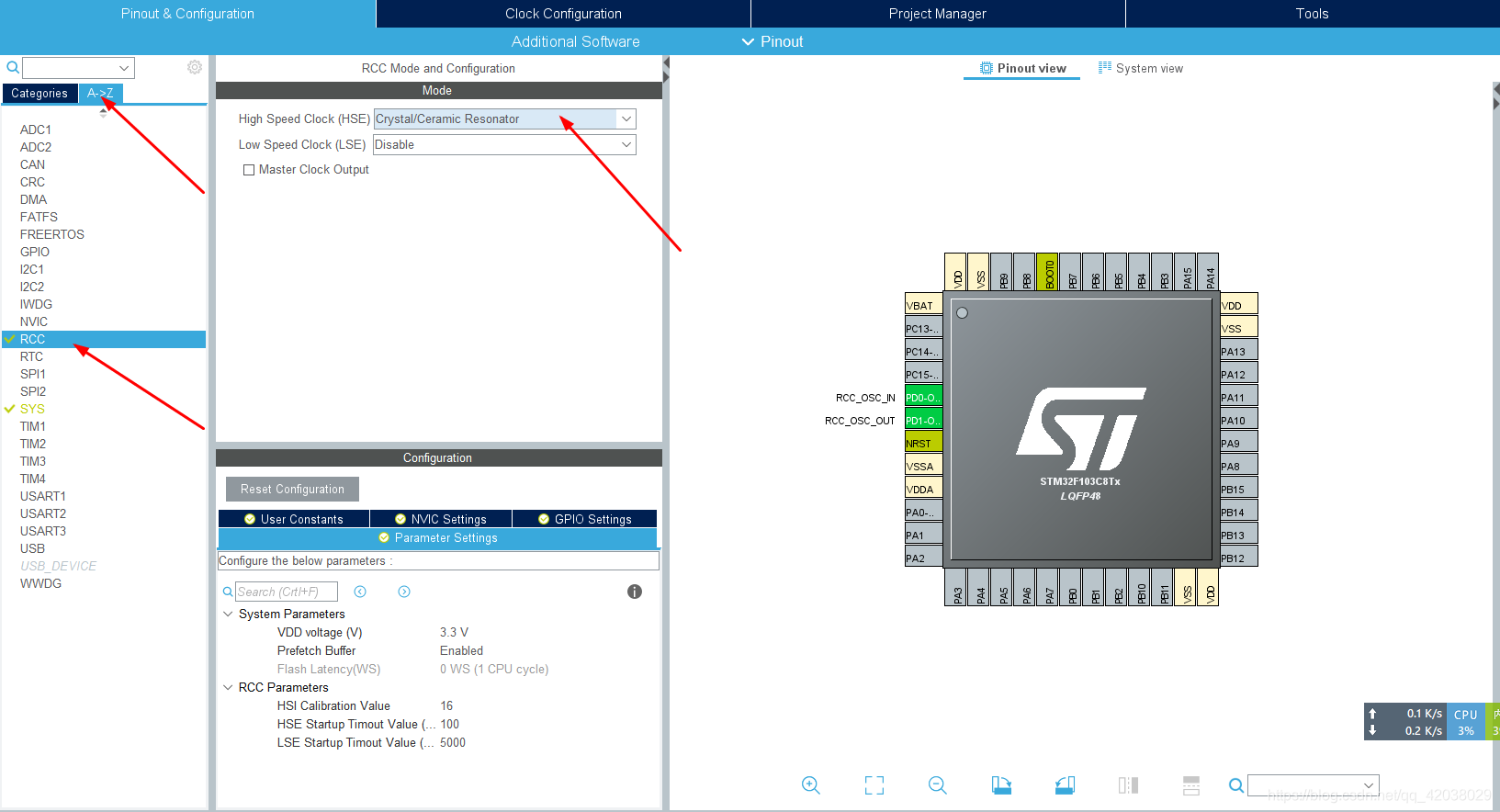Click the PA9 pin on chip
Viewport: 1500px width, 812px height.
point(1238,444)
